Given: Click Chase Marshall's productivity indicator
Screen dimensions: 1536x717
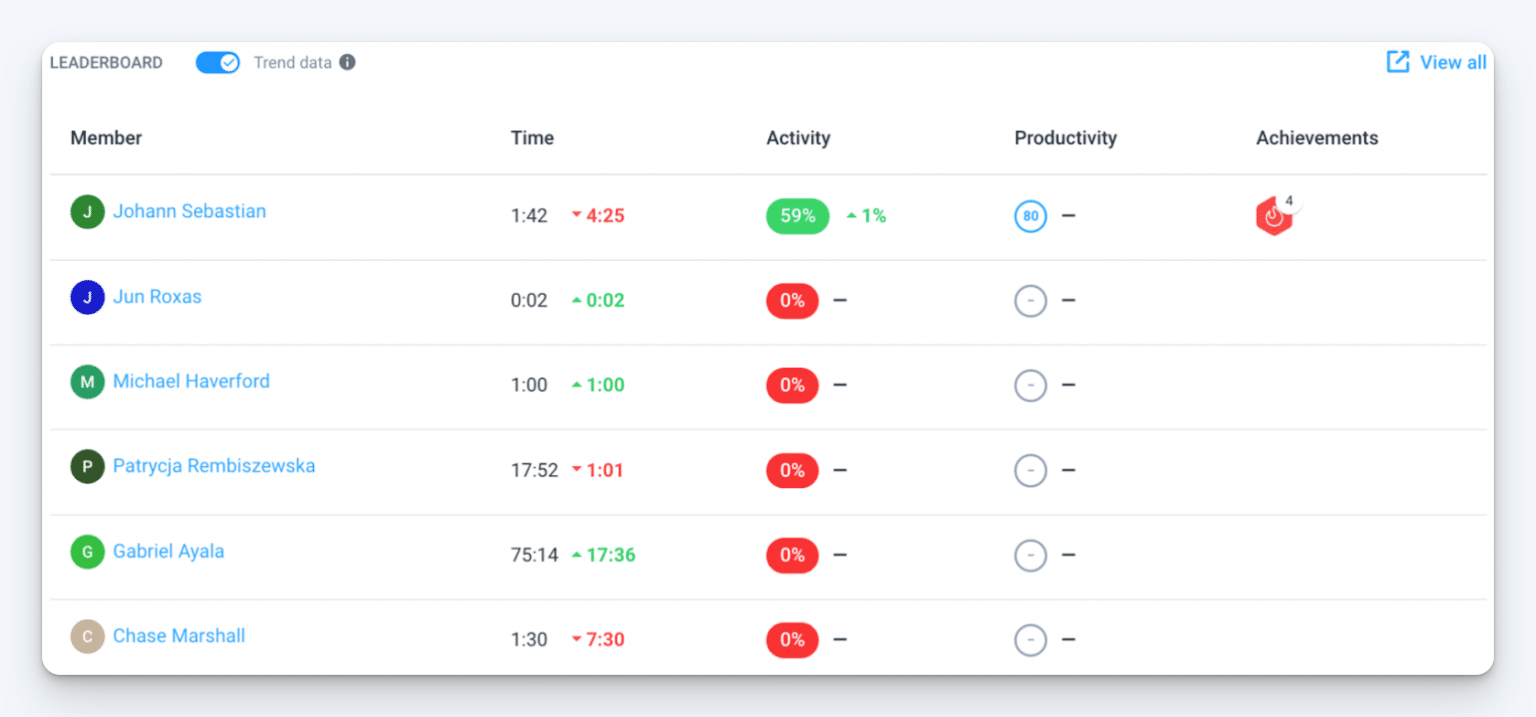Looking at the screenshot, I should [x=1030, y=640].
